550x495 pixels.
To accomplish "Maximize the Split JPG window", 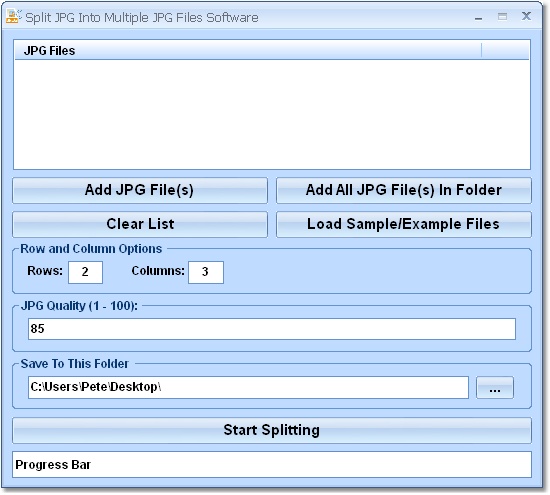I will pyautogui.click(x=502, y=16).
